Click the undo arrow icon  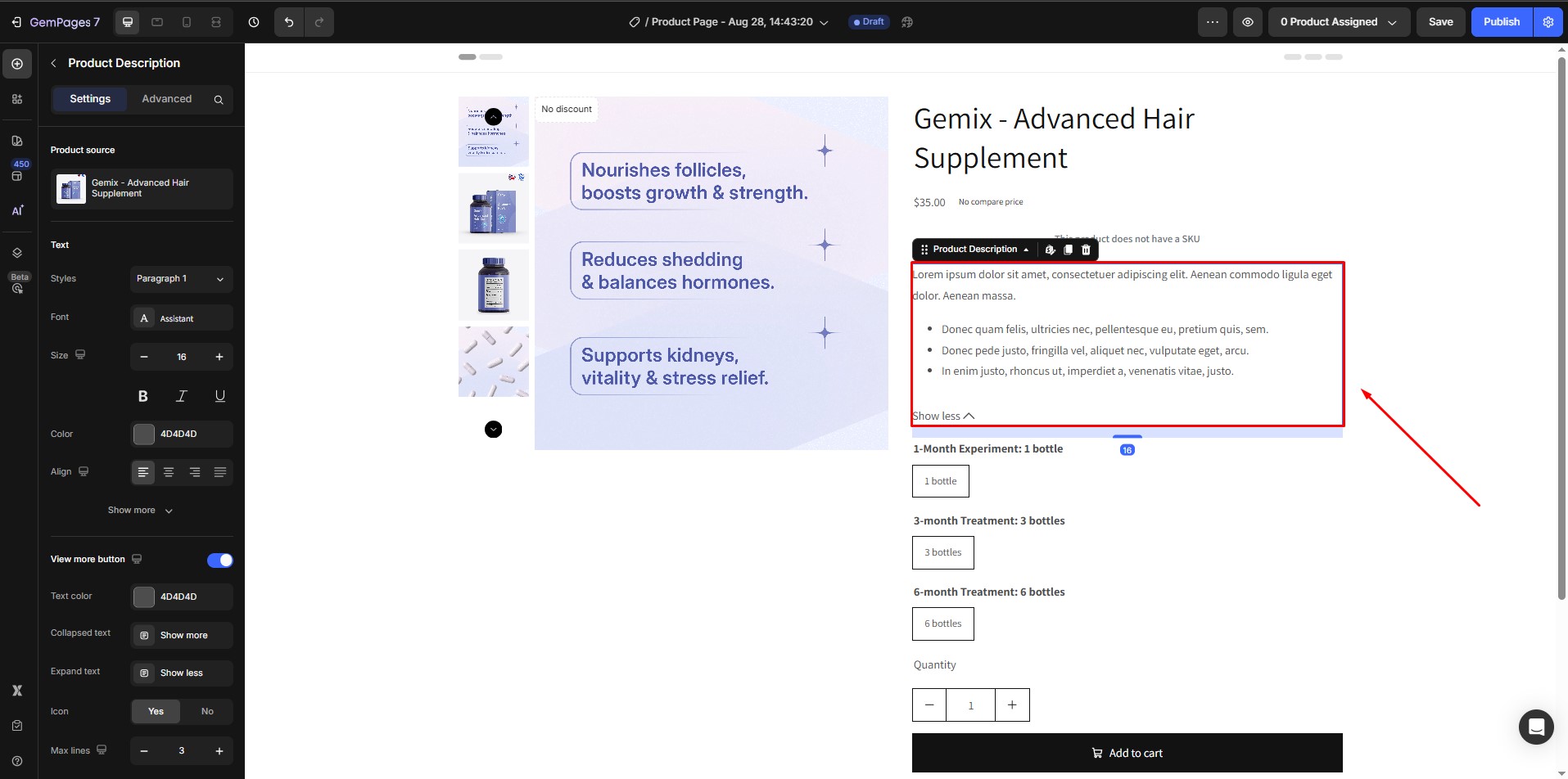[x=288, y=22]
